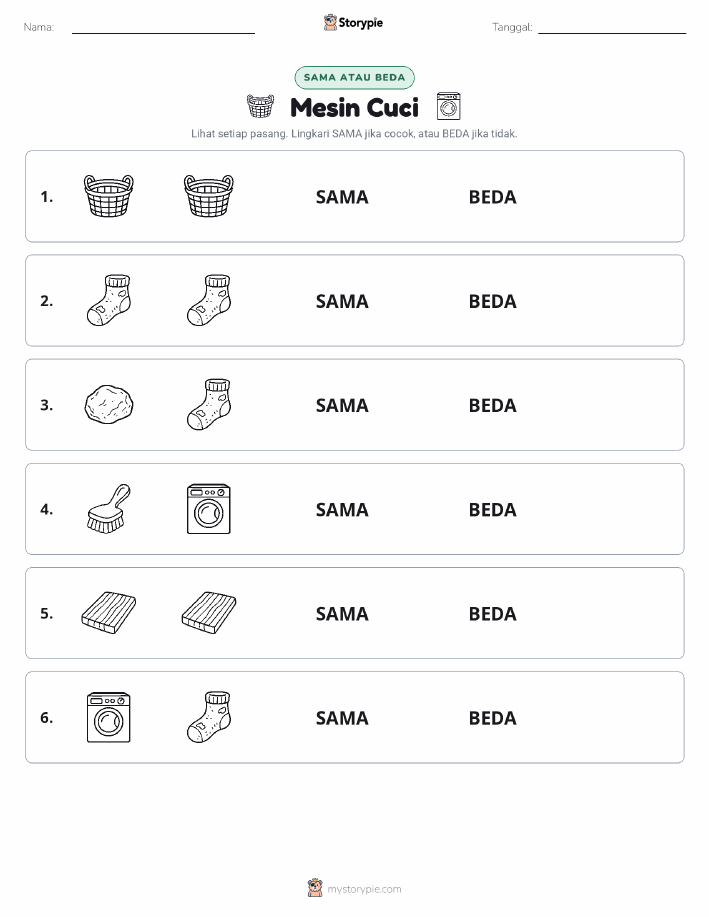Choose SAMA for row 5
Viewport: 709px width, 917px height.
(342, 613)
